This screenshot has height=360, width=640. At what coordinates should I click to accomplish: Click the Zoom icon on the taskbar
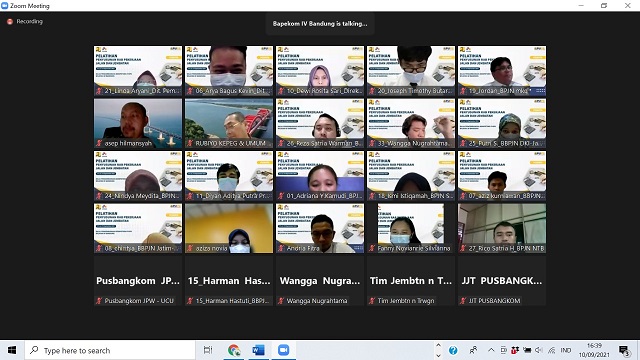tap(283, 350)
